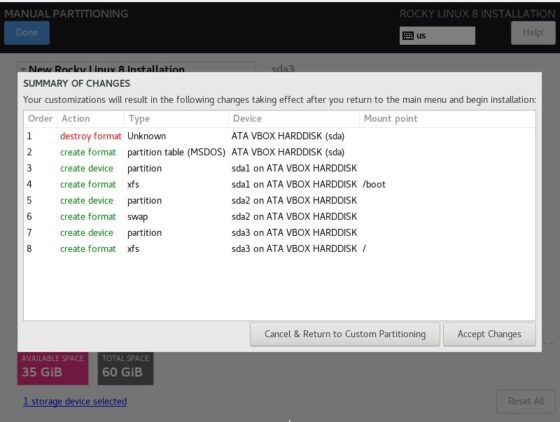The height and width of the screenshot is (422, 560).
Task: Sort by the Action column header
Action: [91, 119]
